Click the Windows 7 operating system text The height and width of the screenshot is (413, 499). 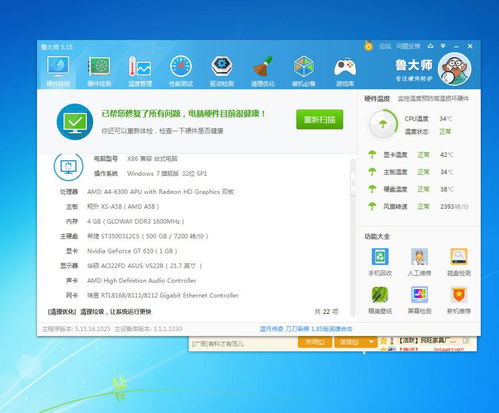167,174
